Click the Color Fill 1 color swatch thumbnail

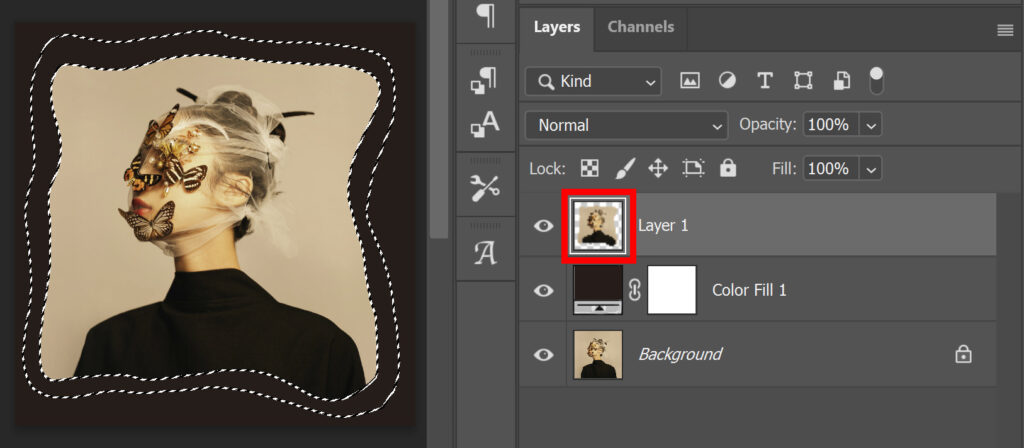(598, 290)
